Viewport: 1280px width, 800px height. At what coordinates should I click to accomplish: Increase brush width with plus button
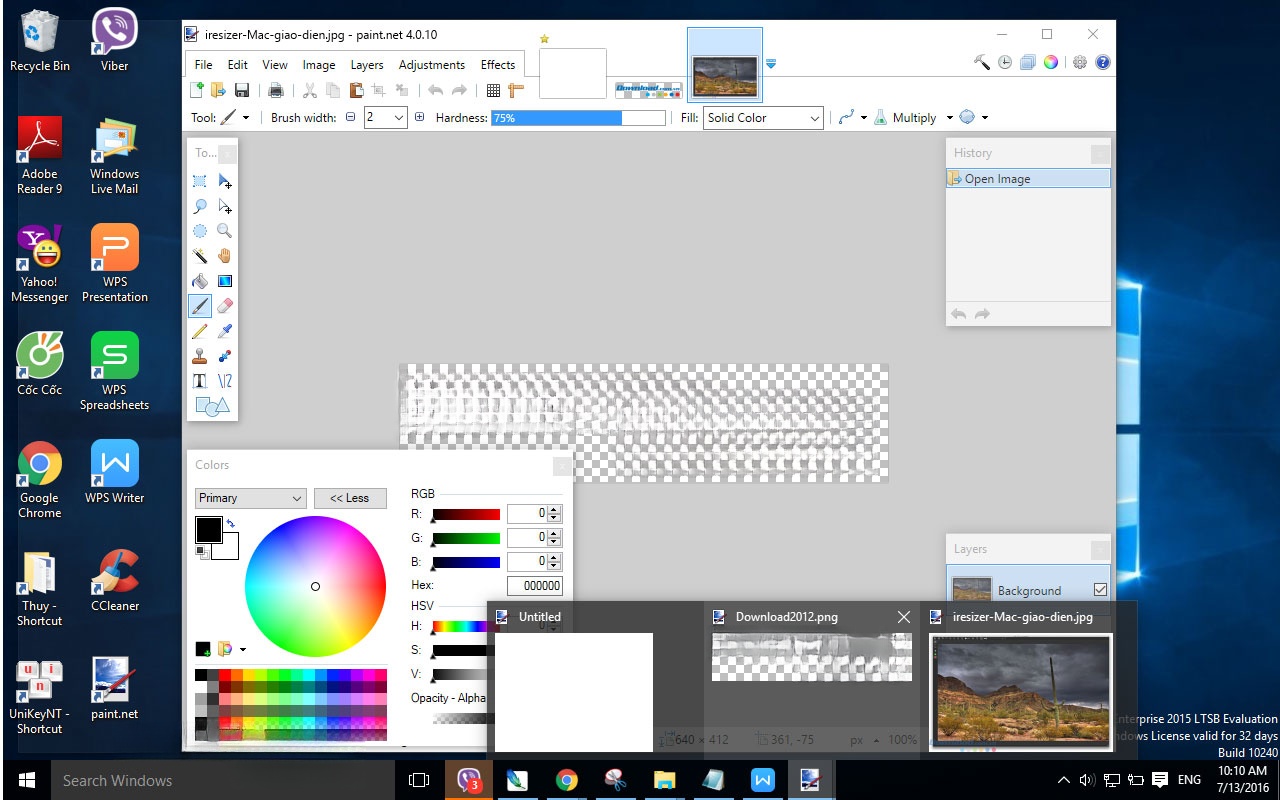(x=419, y=117)
